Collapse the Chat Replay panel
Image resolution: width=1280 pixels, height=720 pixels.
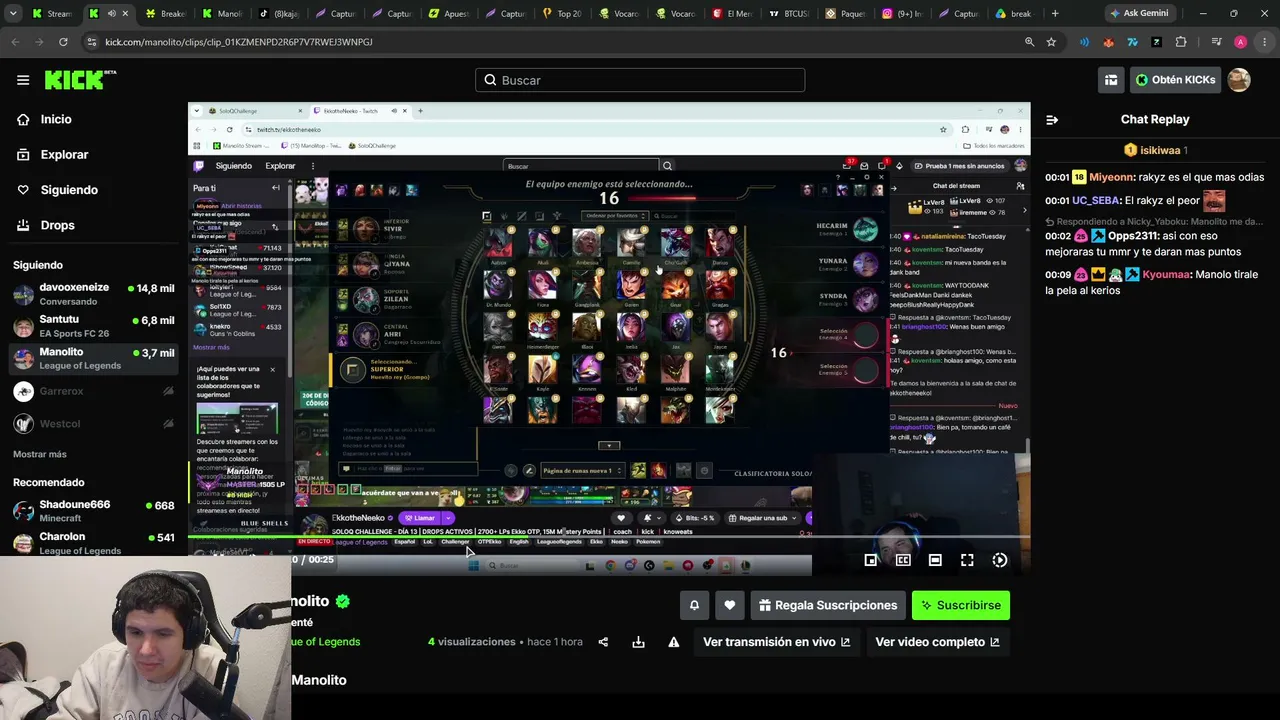[1052, 119]
